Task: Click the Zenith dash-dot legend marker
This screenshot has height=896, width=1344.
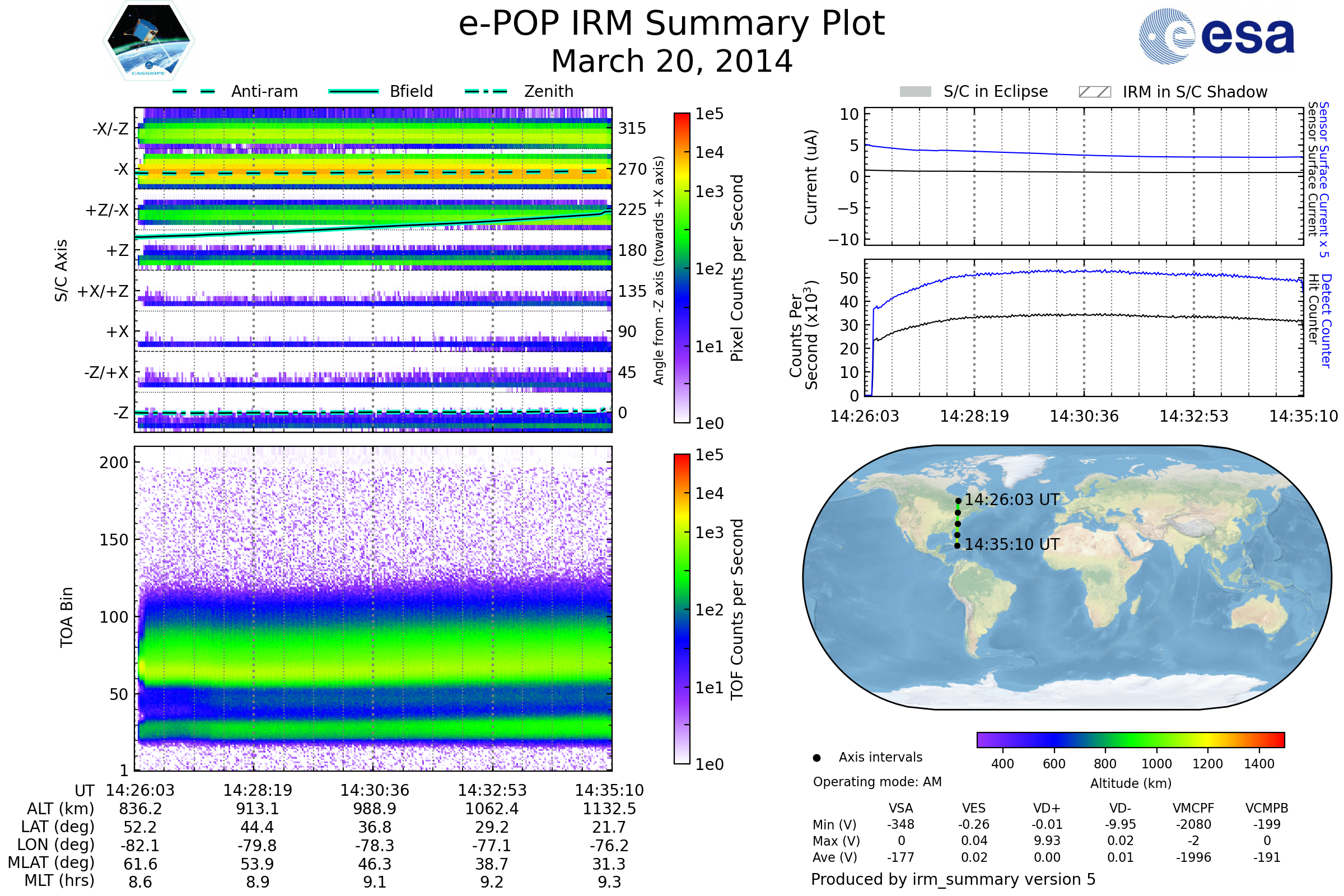Action: (486, 91)
